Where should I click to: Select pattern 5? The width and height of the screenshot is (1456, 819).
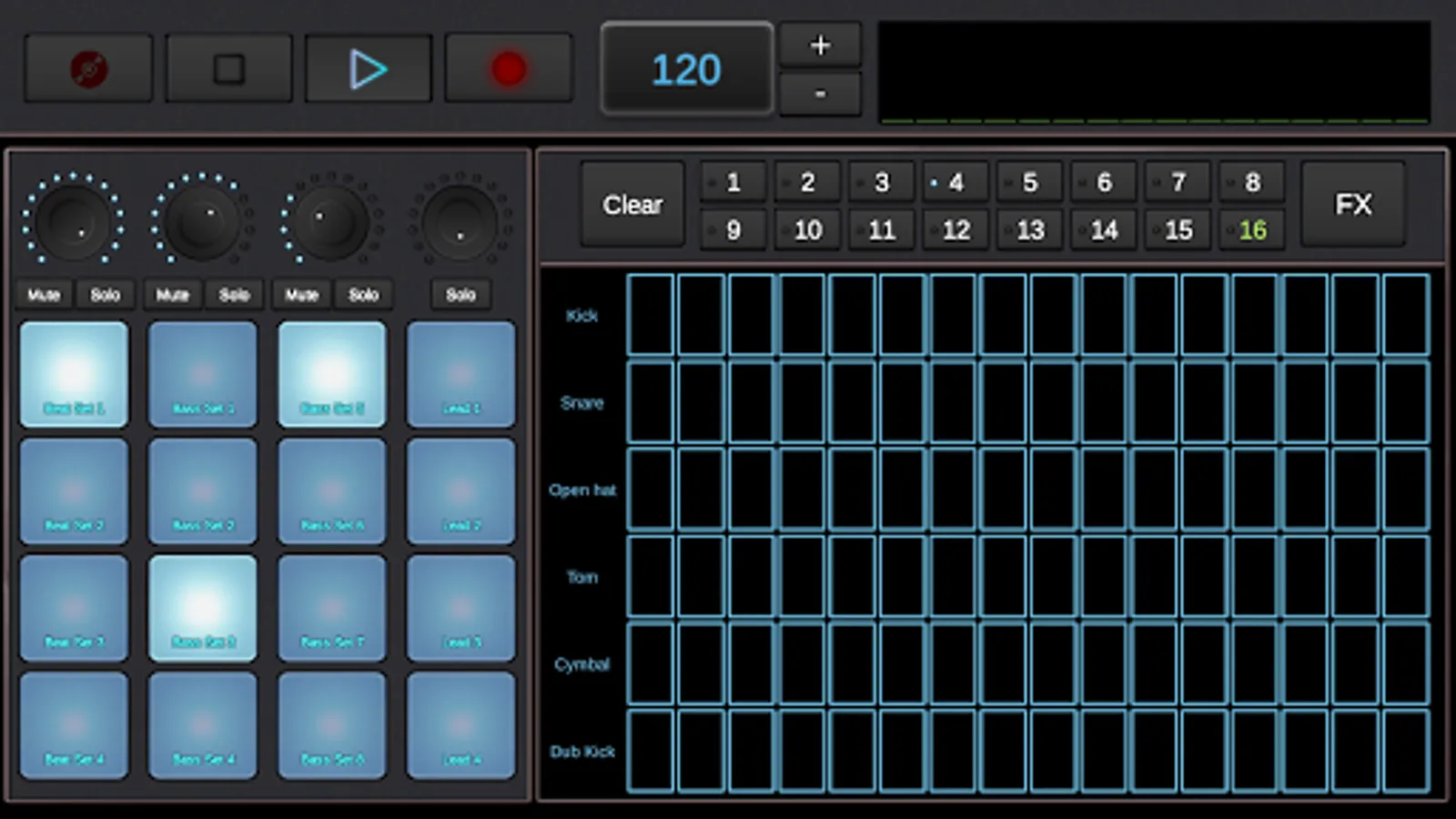[1030, 182]
